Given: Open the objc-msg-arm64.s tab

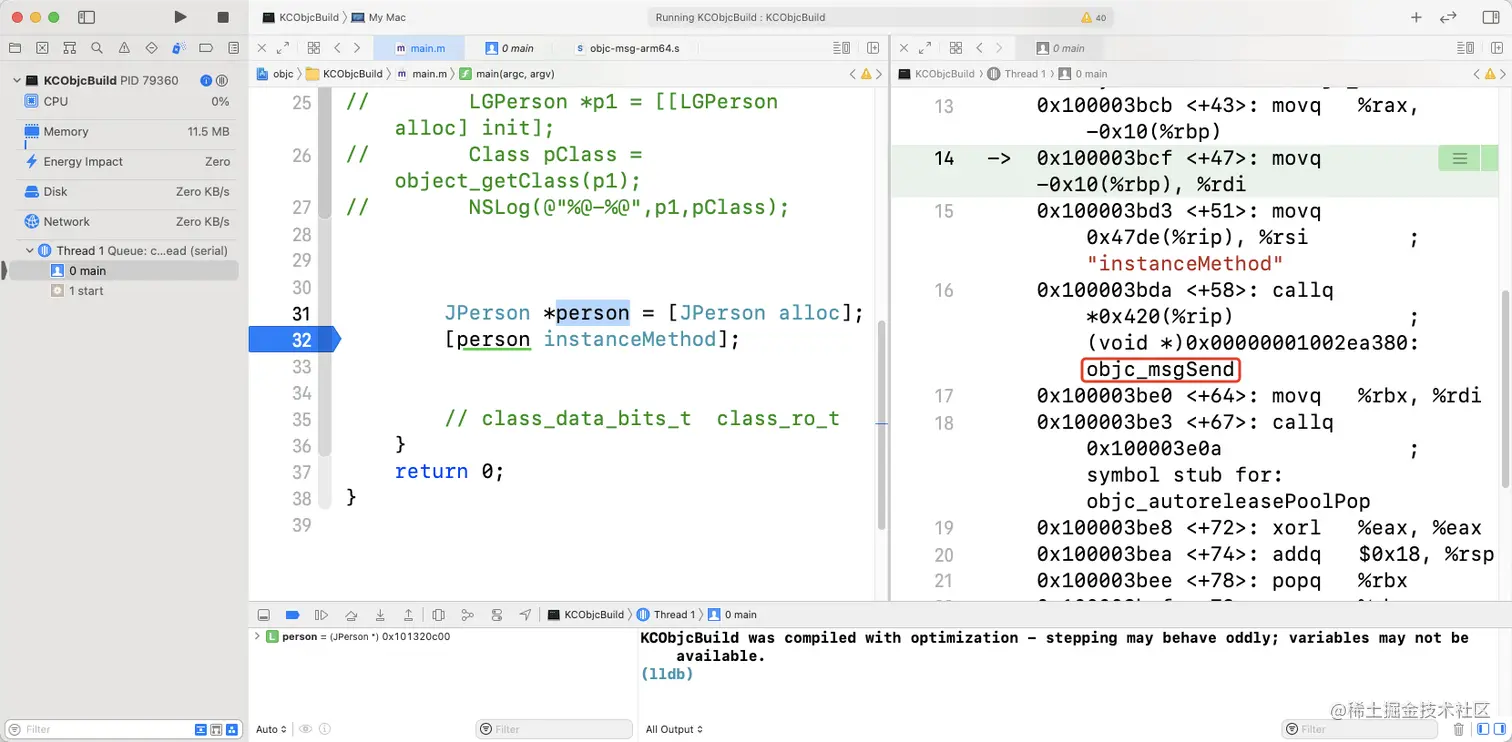Looking at the screenshot, I should 628,48.
